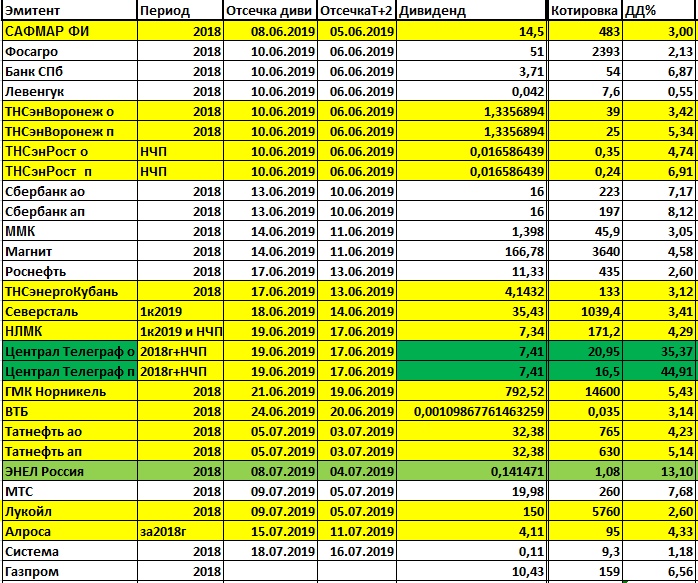698x583 pixels.
Task: Click the 2393 quote for Фосагро
Action: tap(585, 51)
